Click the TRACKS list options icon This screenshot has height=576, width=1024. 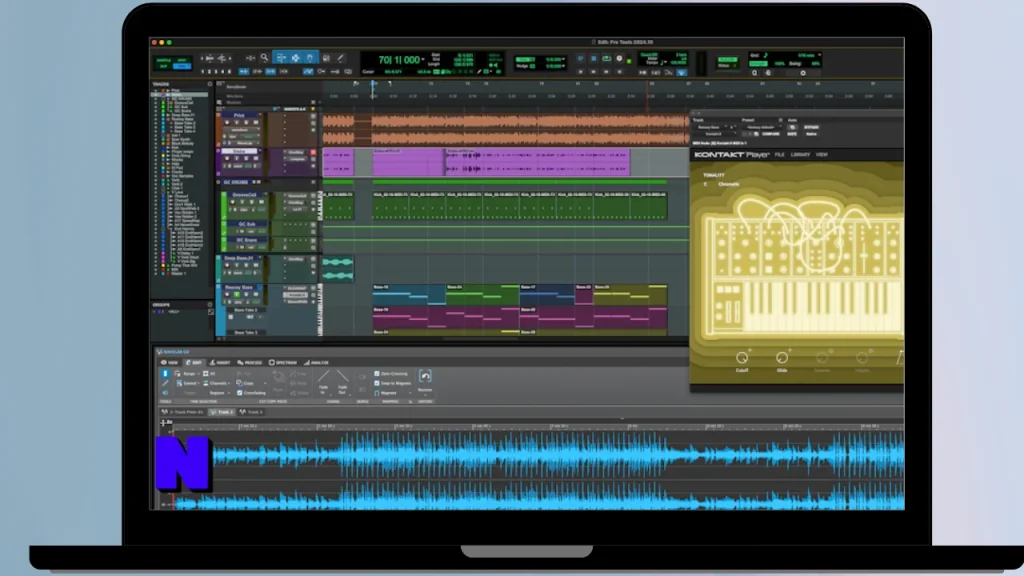click(210, 84)
